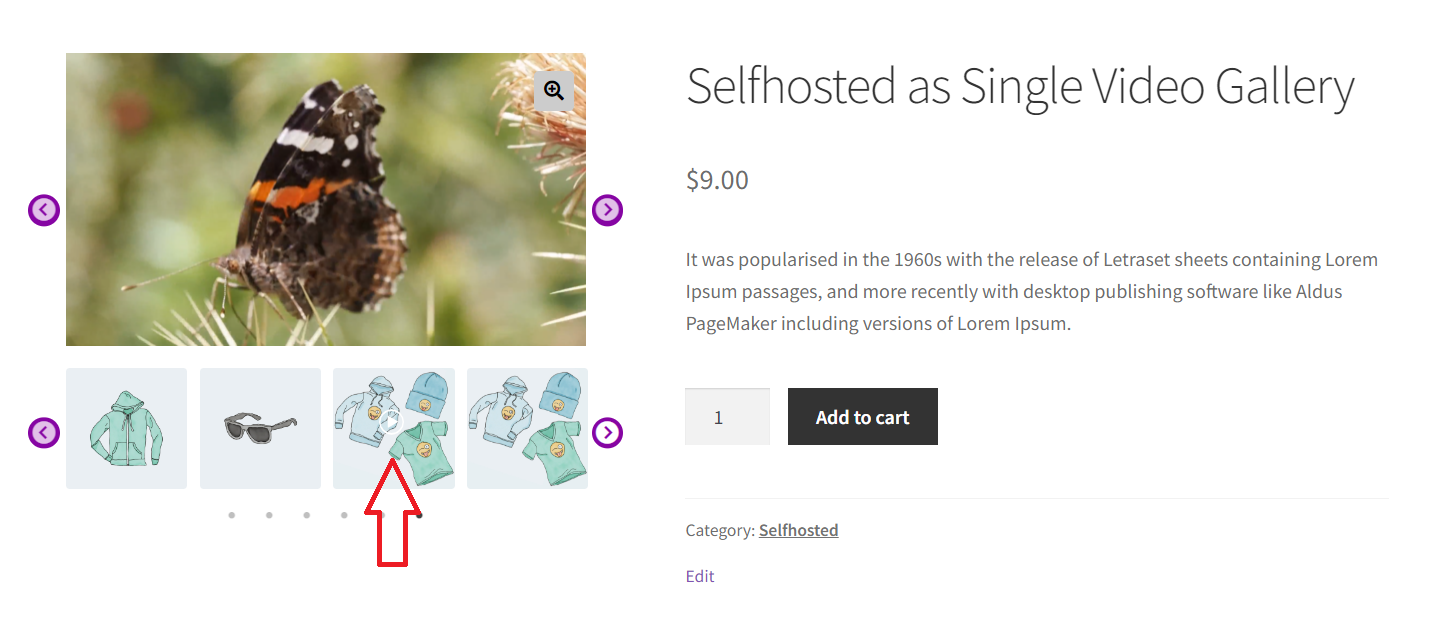Screen dimensions: 1443x635
Task: Click the Selfhosted category link
Action: click(798, 530)
